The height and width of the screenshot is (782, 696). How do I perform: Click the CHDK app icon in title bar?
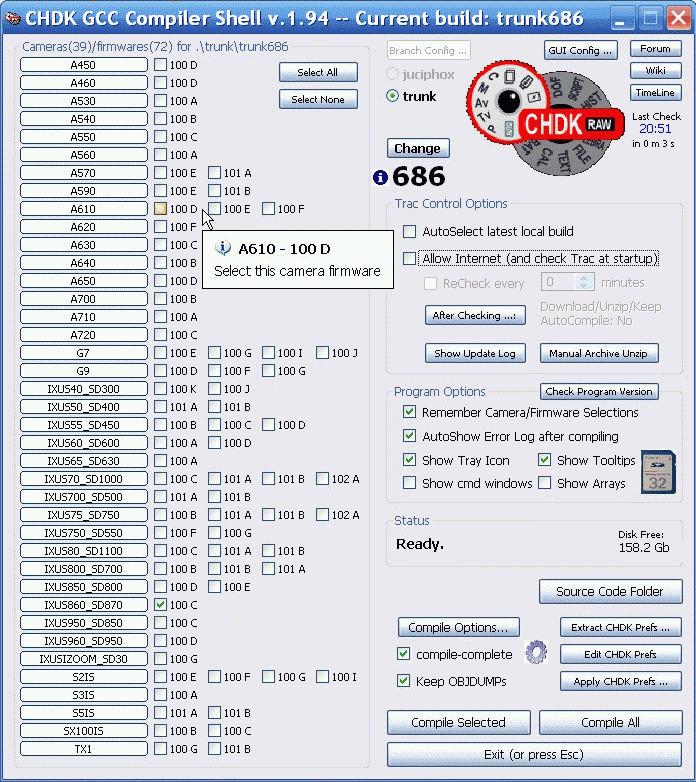[11, 18]
